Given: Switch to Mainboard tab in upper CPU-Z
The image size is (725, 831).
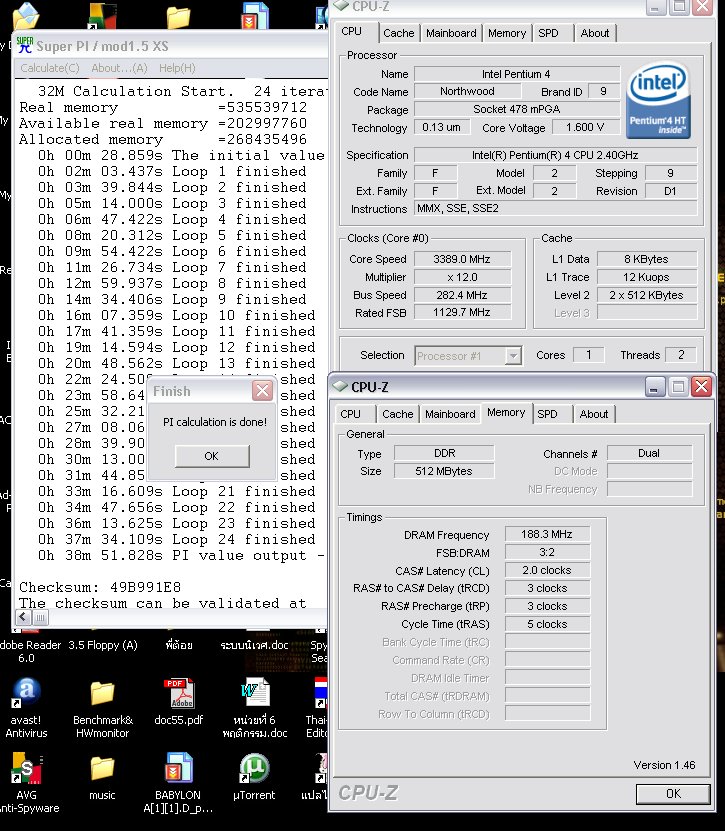Looking at the screenshot, I should pos(451,33).
